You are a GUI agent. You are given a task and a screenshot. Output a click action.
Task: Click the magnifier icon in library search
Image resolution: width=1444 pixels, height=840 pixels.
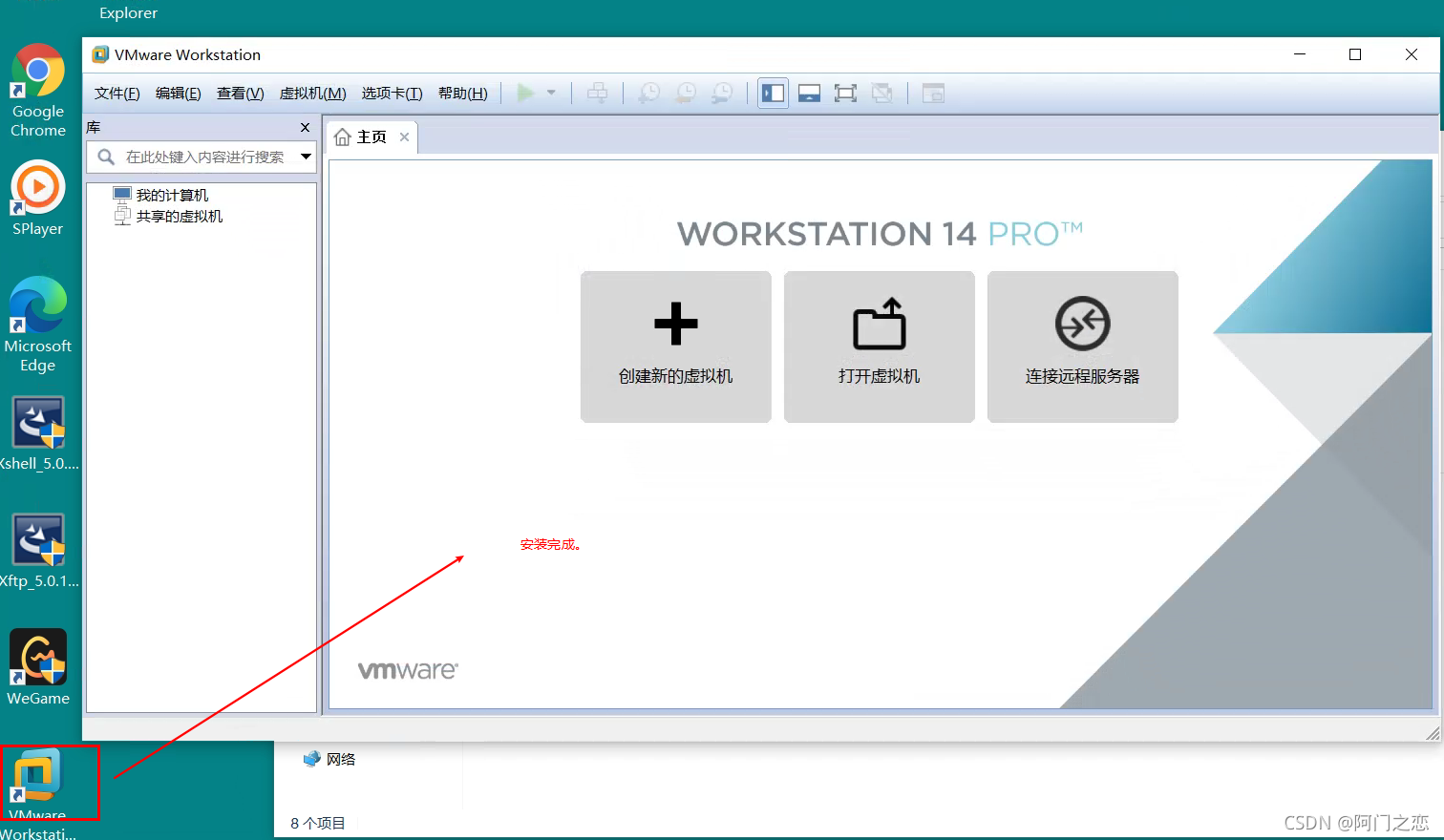coord(106,157)
